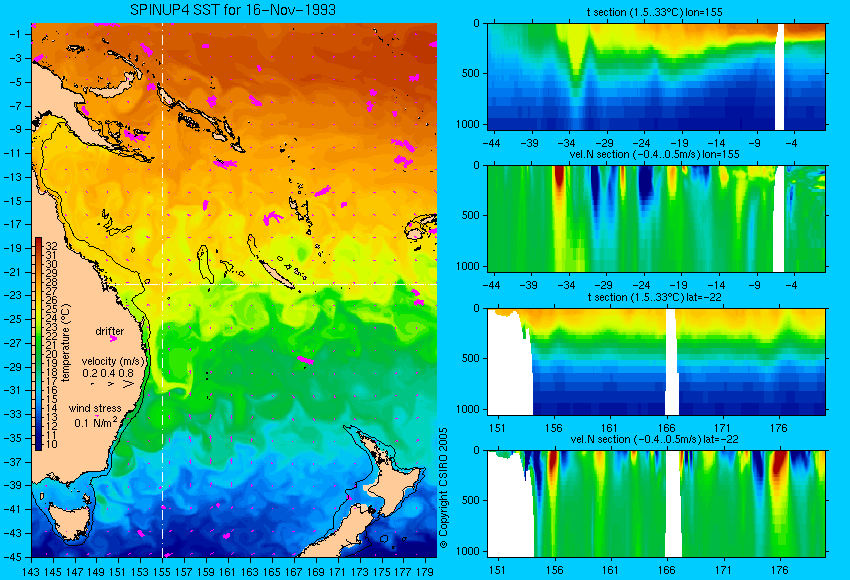Open the lon=155 northward velocity section plot
This screenshot has width=850, height=580.
[x=656, y=218]
